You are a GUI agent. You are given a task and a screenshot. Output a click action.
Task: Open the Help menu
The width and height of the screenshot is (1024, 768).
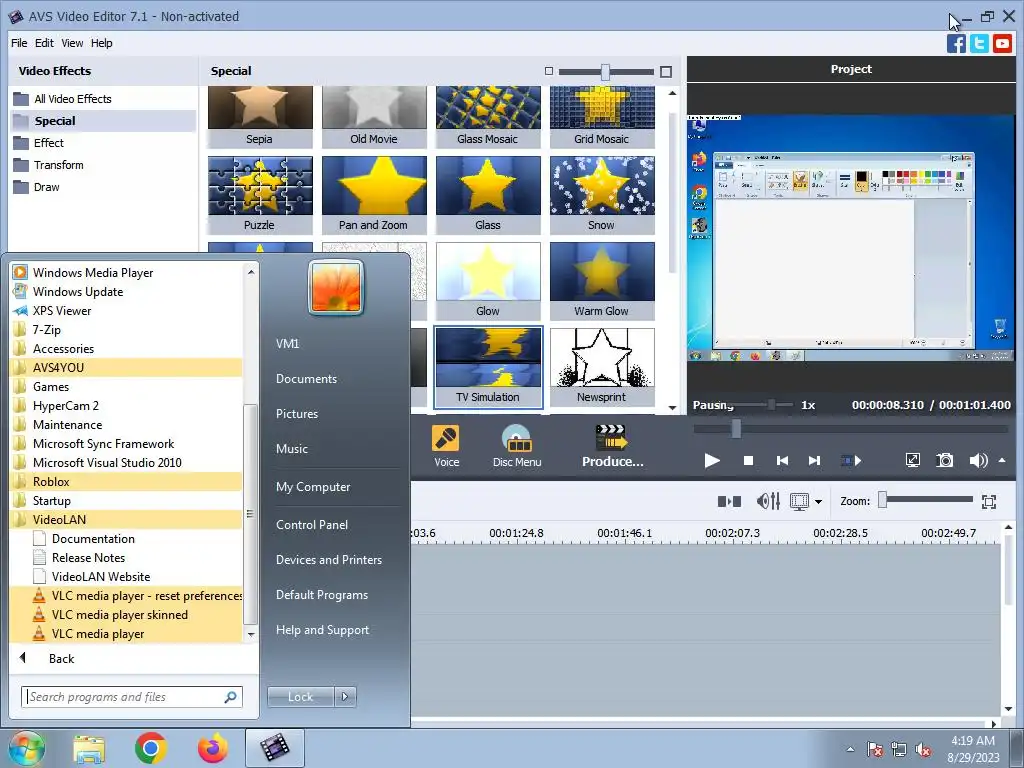101,43
